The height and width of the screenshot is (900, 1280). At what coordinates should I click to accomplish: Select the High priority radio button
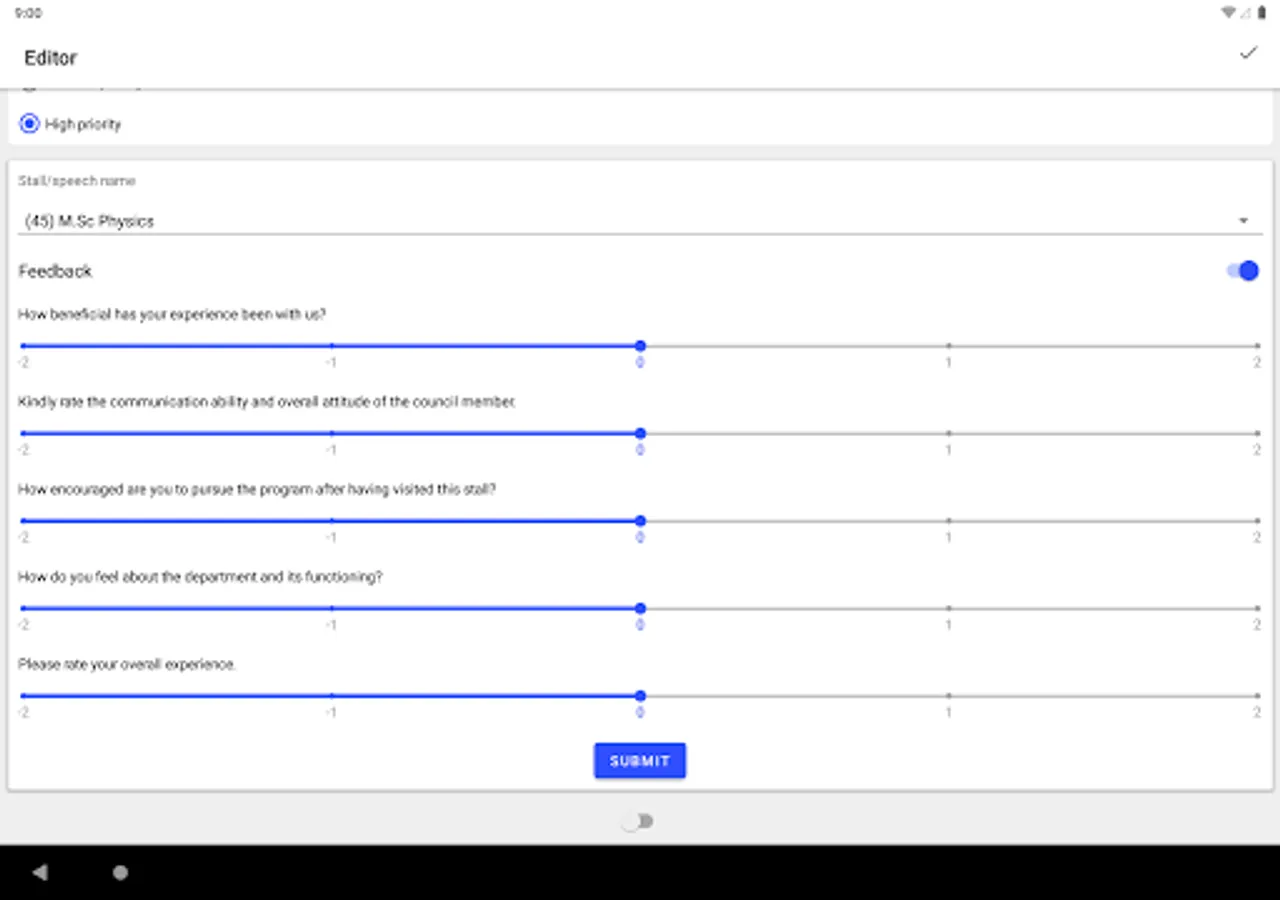coord(29,124)
